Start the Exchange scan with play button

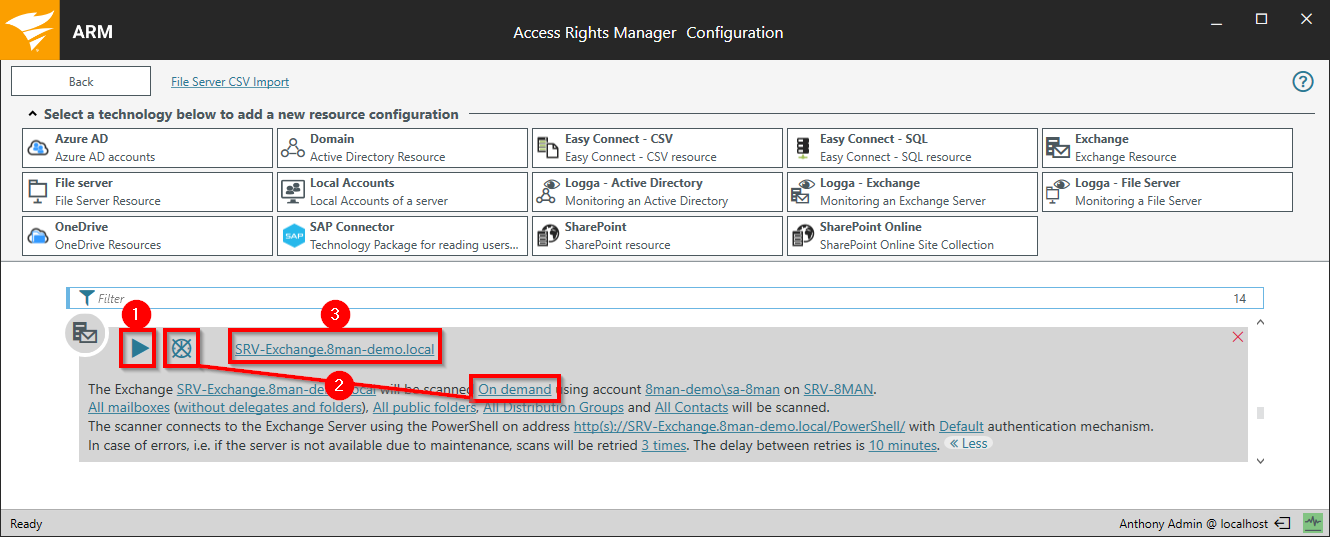[x=139, y=349]
